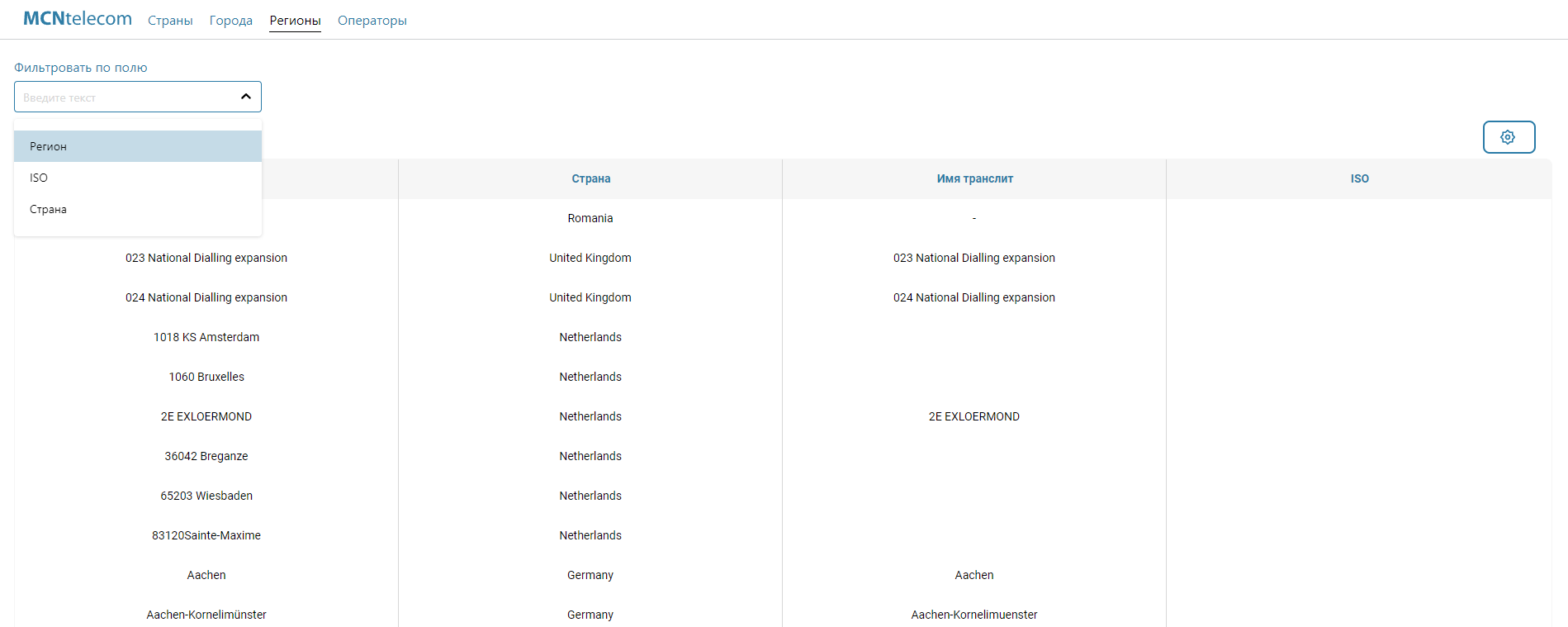This screenshot has height=627, width=1568.
Task: Open table settings gear icon
Action: click(x=1508, y=137)
